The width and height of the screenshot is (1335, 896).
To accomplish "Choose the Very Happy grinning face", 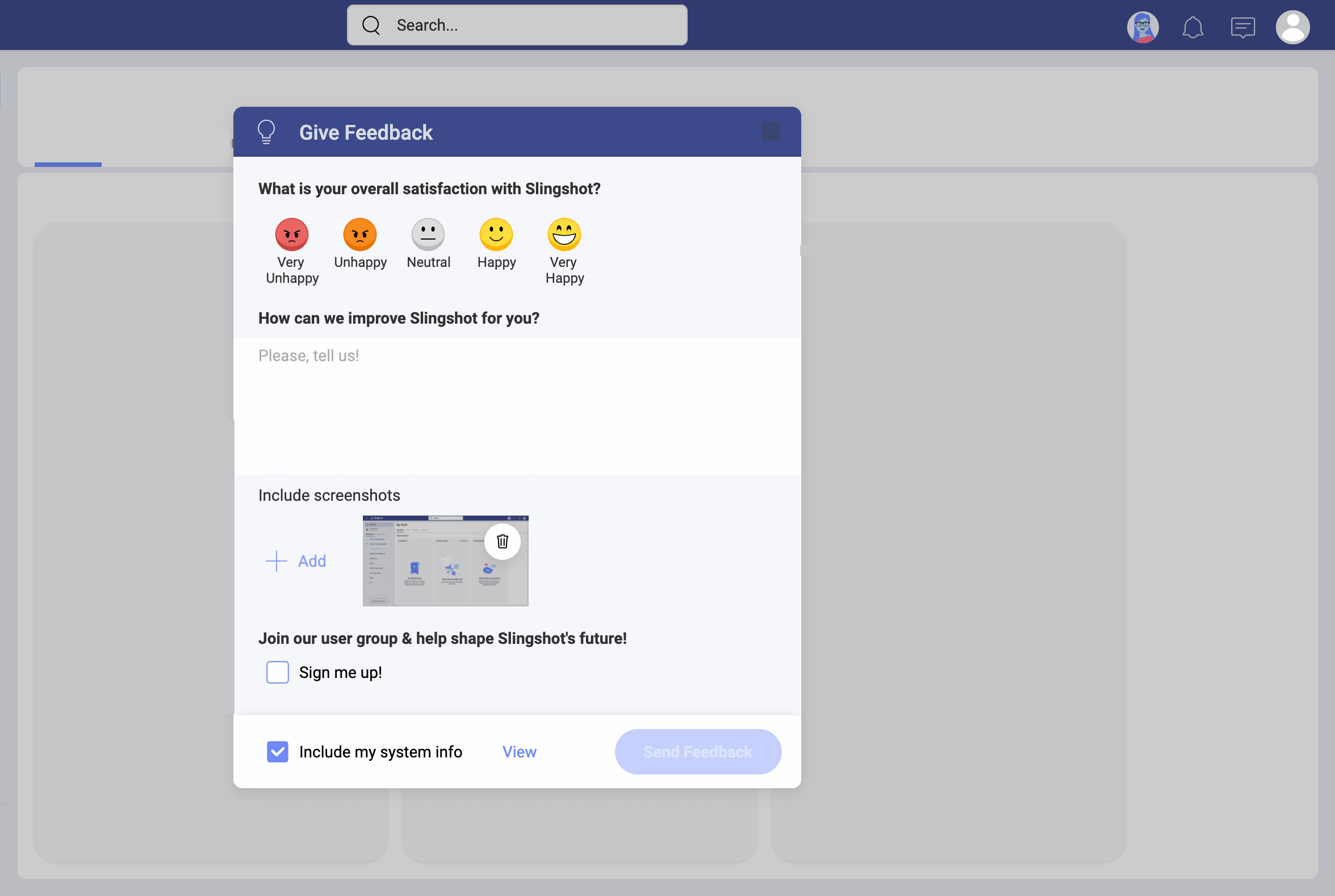I will 564,235.
